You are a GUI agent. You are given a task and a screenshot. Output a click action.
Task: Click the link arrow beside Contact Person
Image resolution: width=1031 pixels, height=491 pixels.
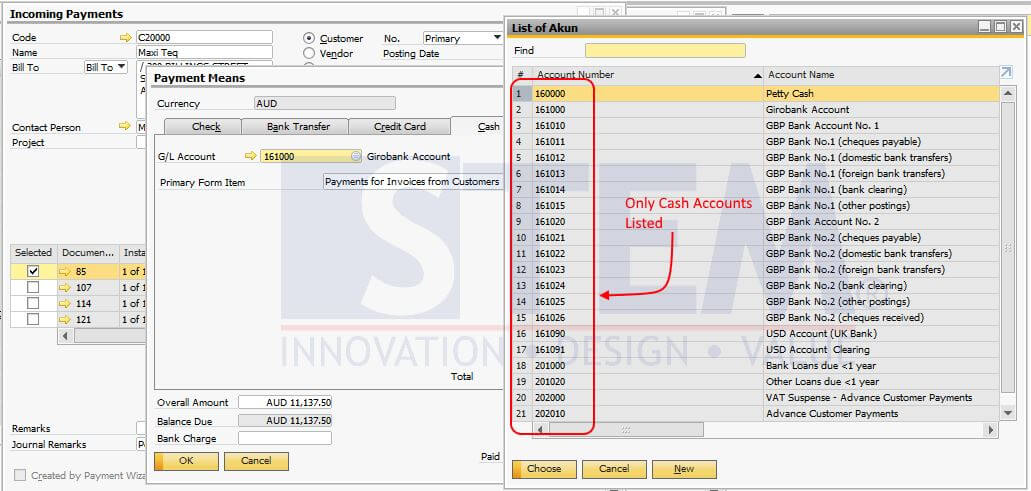[126, 126]
